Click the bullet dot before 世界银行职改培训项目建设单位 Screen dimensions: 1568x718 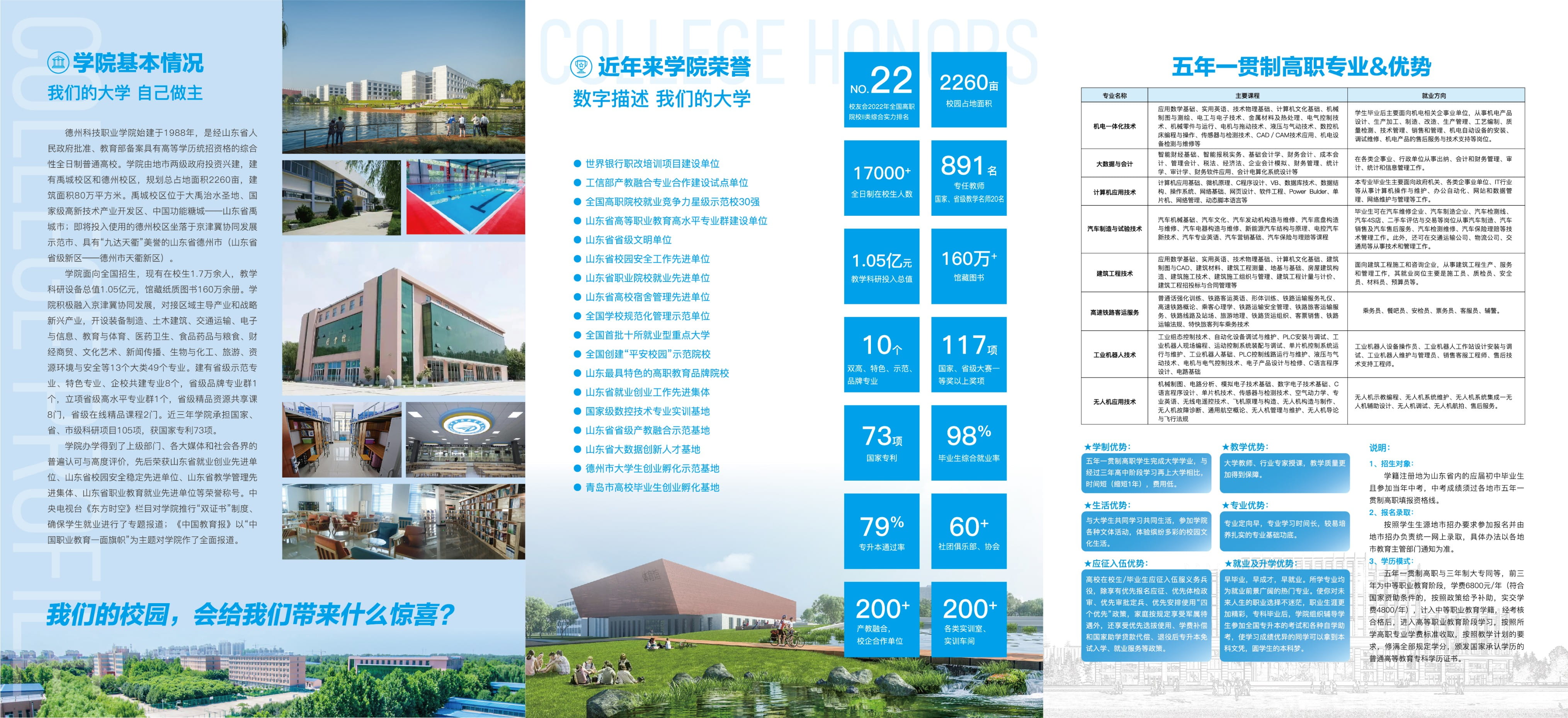pyautogui.click(x=577, y=164)
